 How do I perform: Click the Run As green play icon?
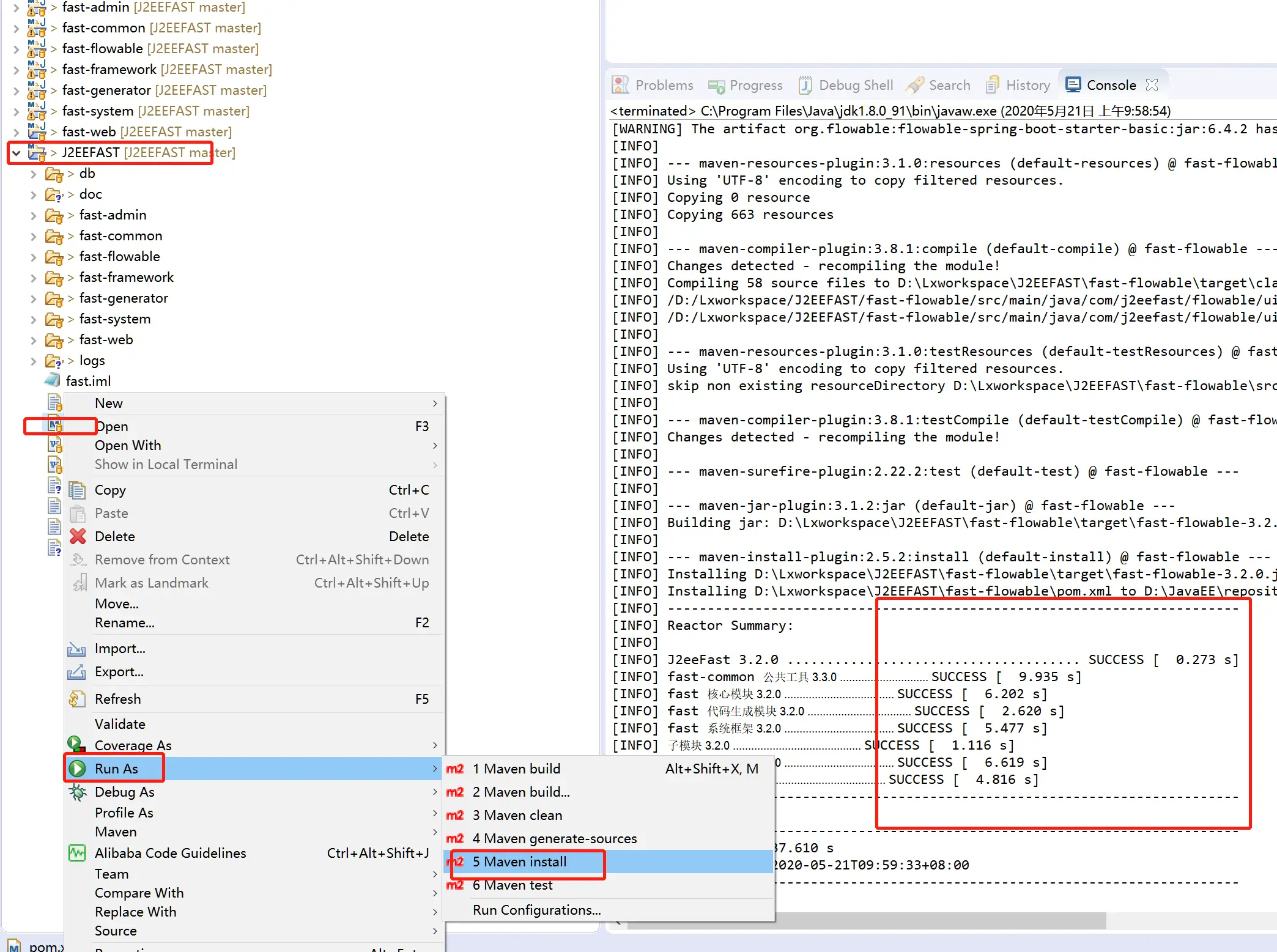click(x=77, y=769)
